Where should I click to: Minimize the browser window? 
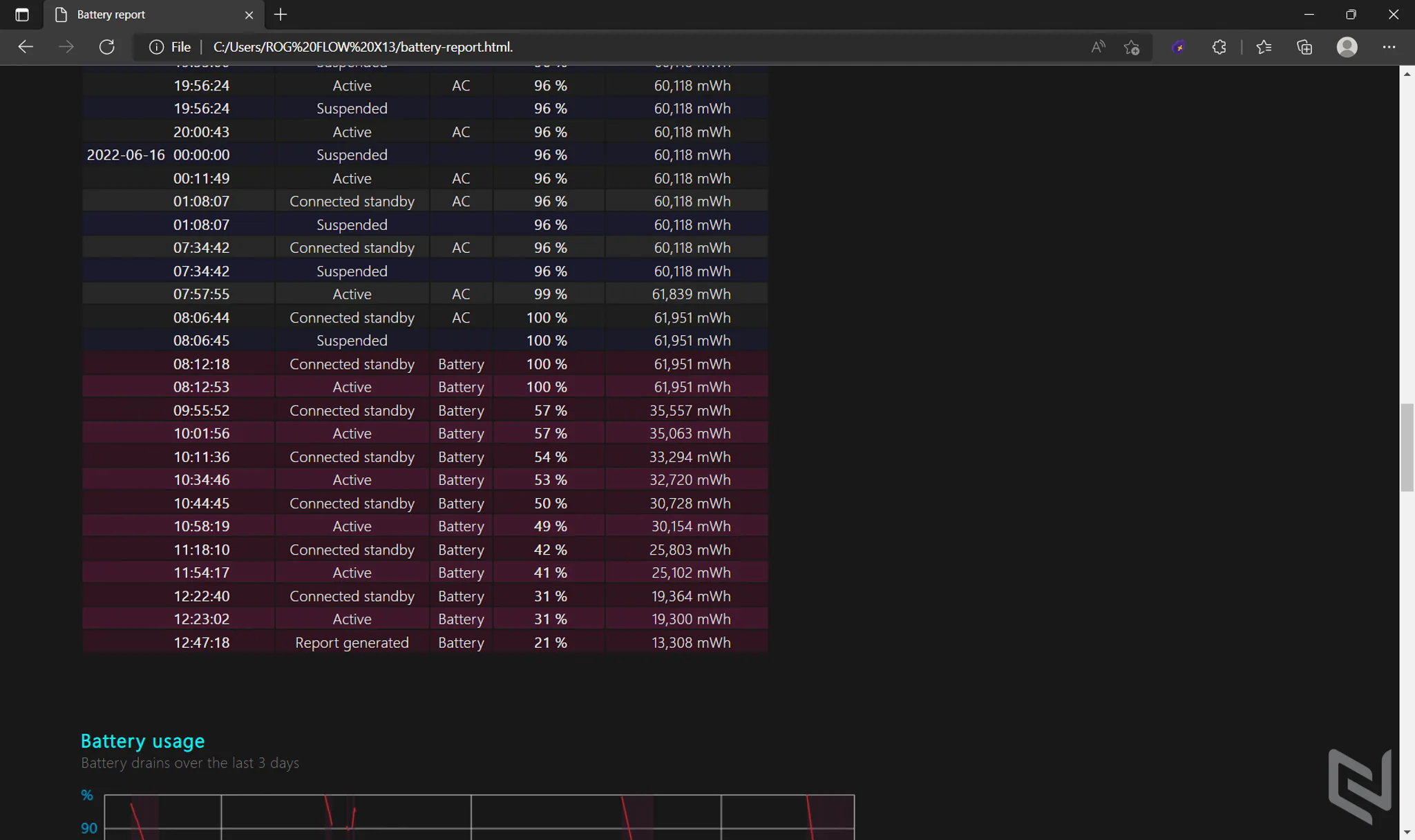(1309, 15)
